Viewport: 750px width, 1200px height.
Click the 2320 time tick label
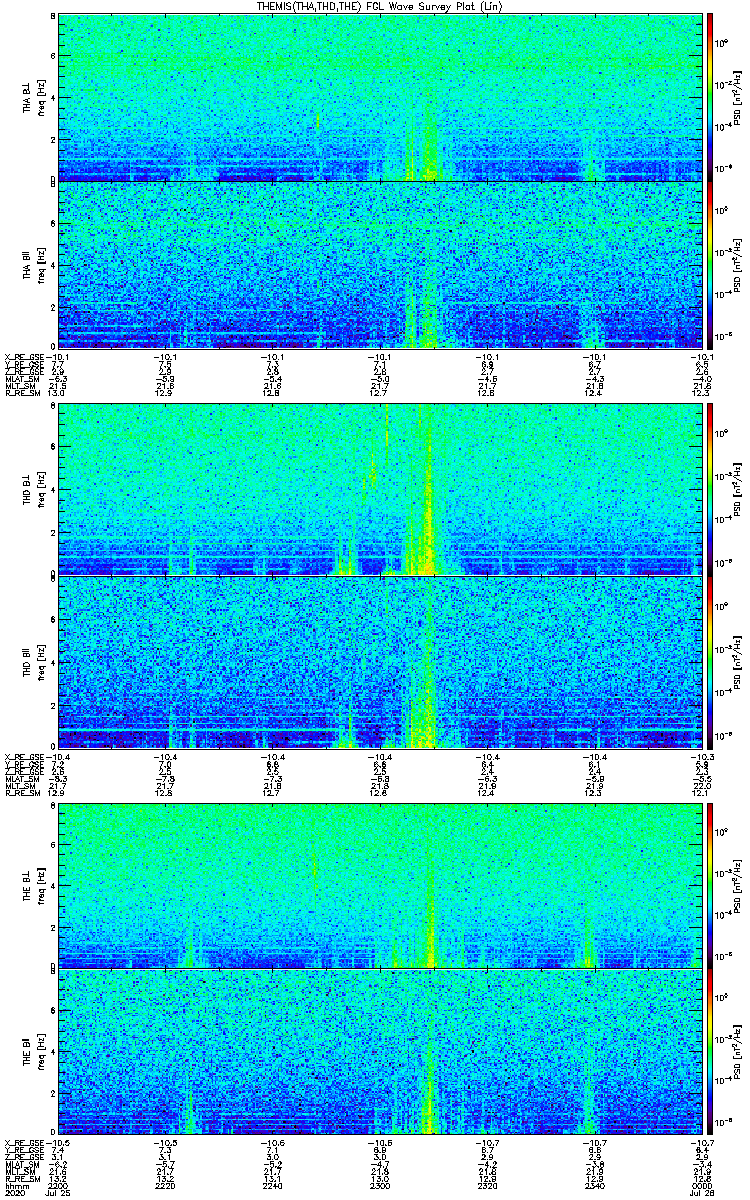coord(487,1184)
